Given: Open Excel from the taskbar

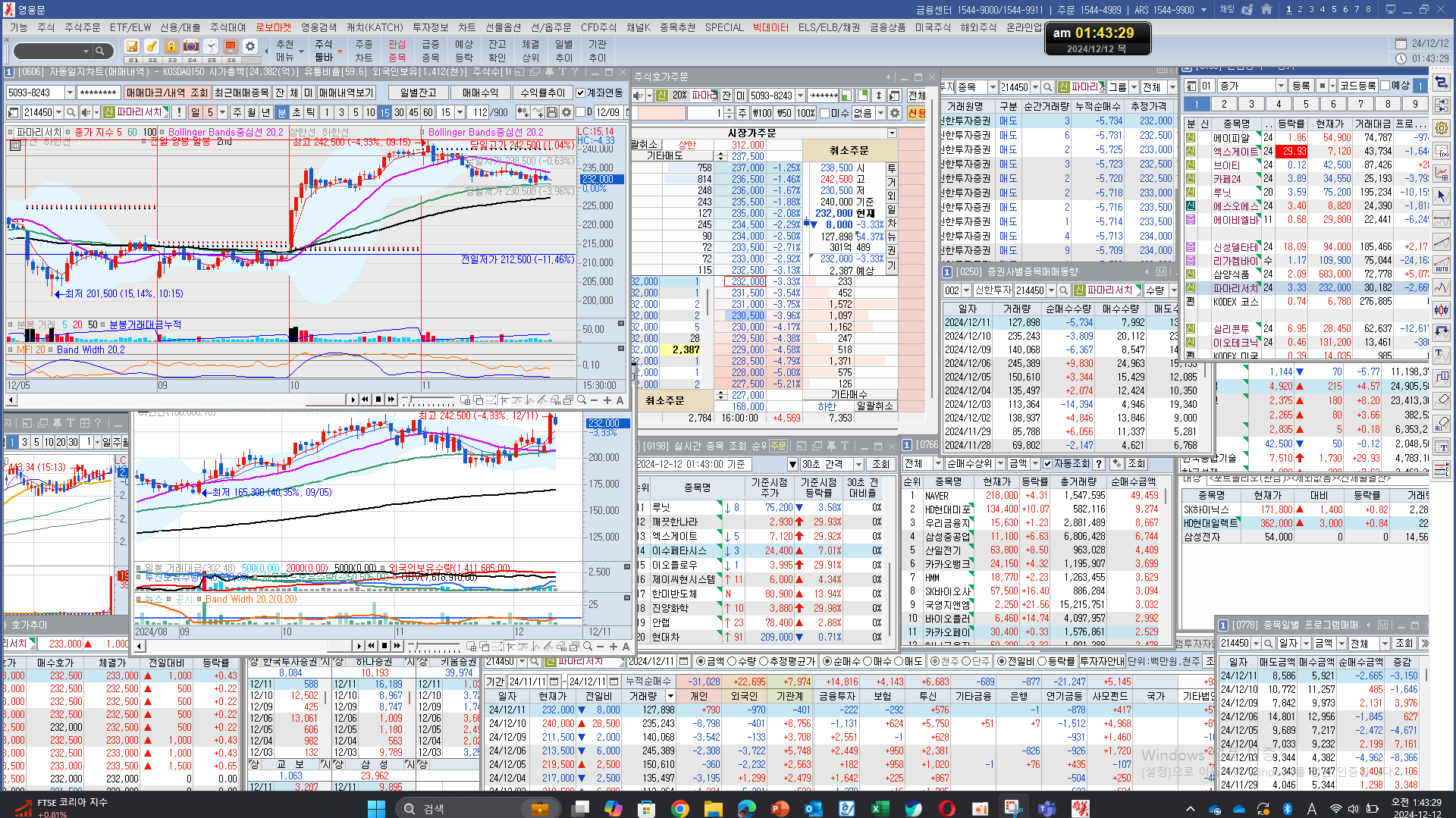Looking at the screenshot, I should [x=878, y=808].
